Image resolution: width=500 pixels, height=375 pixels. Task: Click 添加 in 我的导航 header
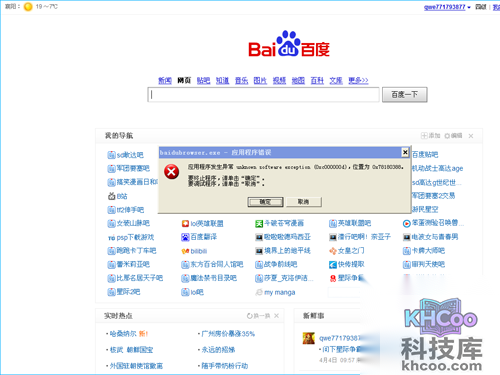(431, 135)
